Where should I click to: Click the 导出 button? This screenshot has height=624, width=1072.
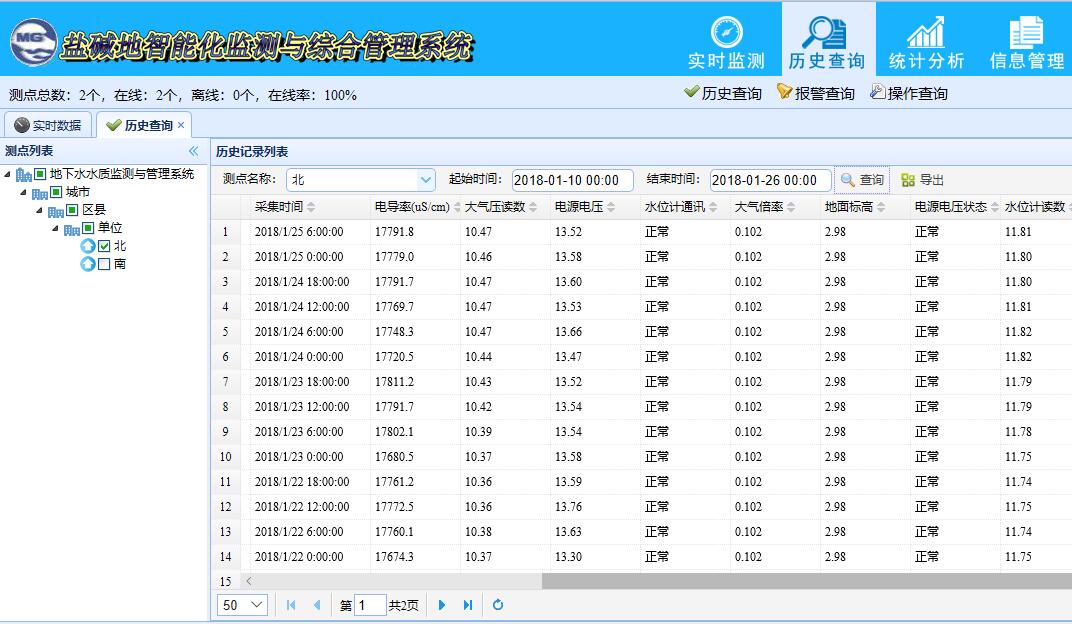click(922, 180)
